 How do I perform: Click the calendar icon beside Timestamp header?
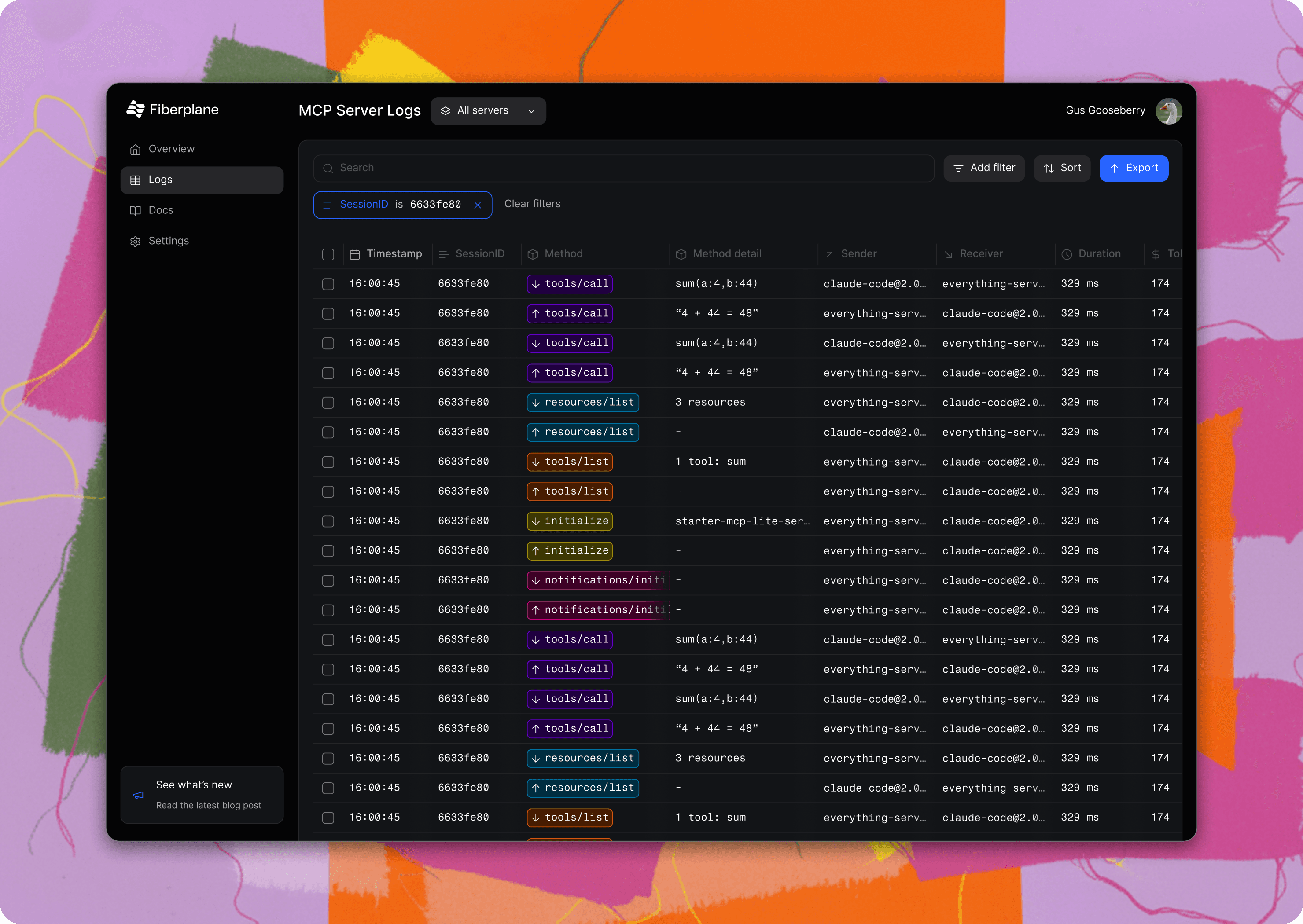[x=355, y=254]
